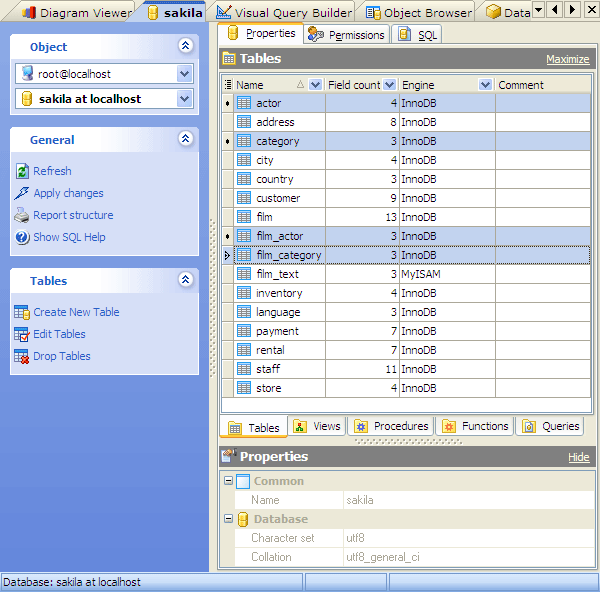Click the staff table row icon
The width and height of the screenshot is (600, 592).
(x=244, y=369)
